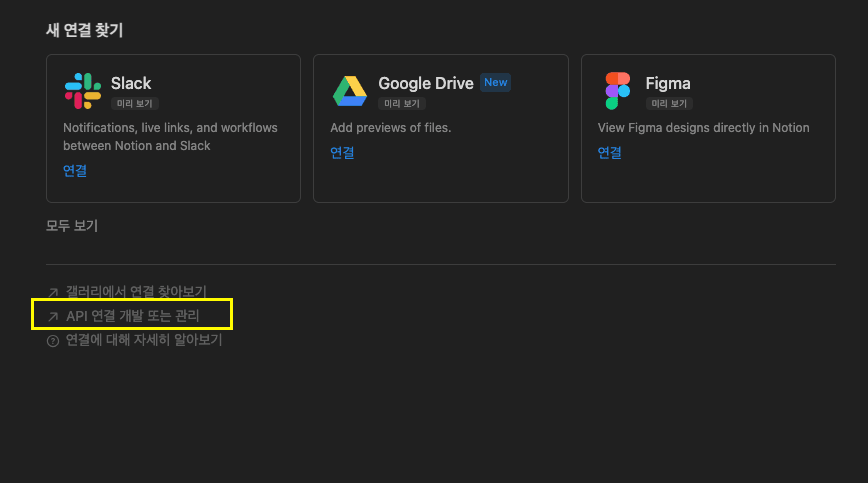Click the New badge next to Google Drive
The image size is (868, 483).
tap(495, 83)
